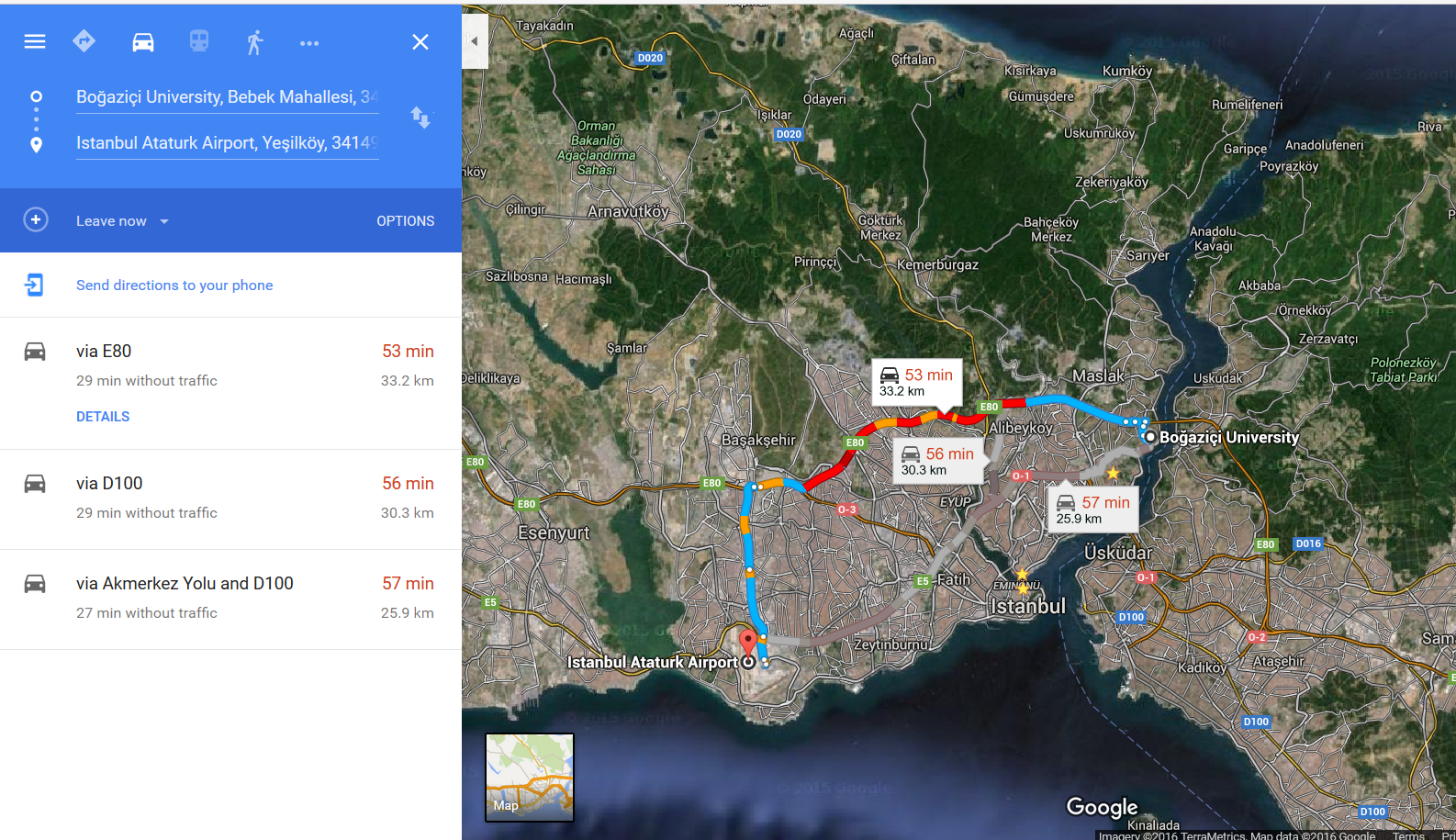This screenshot has width=1456, height=840.
Task: Click the Alibeyköy label on map
Action: tap(1021, 428)
